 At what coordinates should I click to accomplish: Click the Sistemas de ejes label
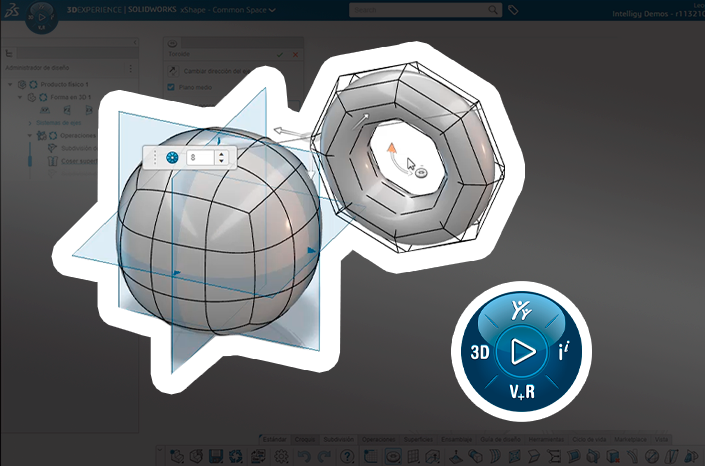click(x=58, y=123)
